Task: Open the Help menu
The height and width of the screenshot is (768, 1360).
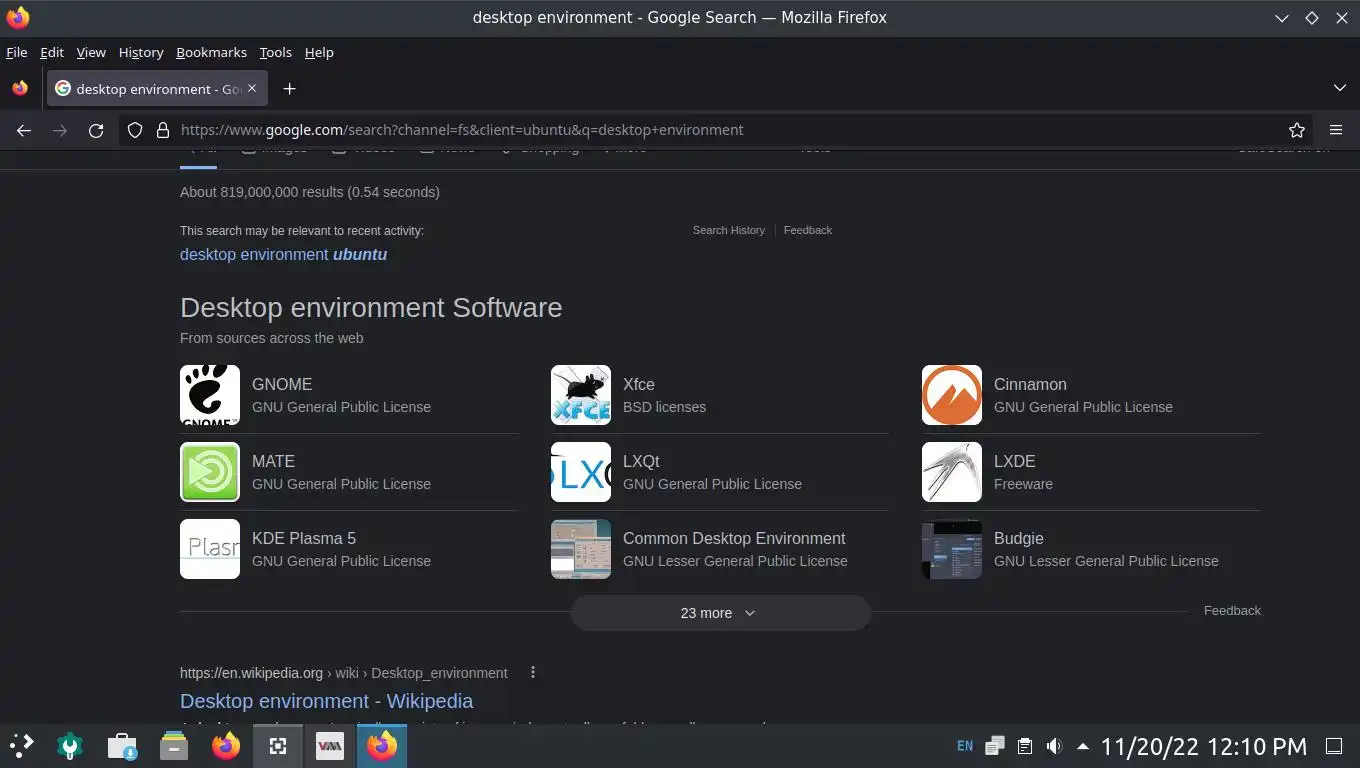Action: 319,52
